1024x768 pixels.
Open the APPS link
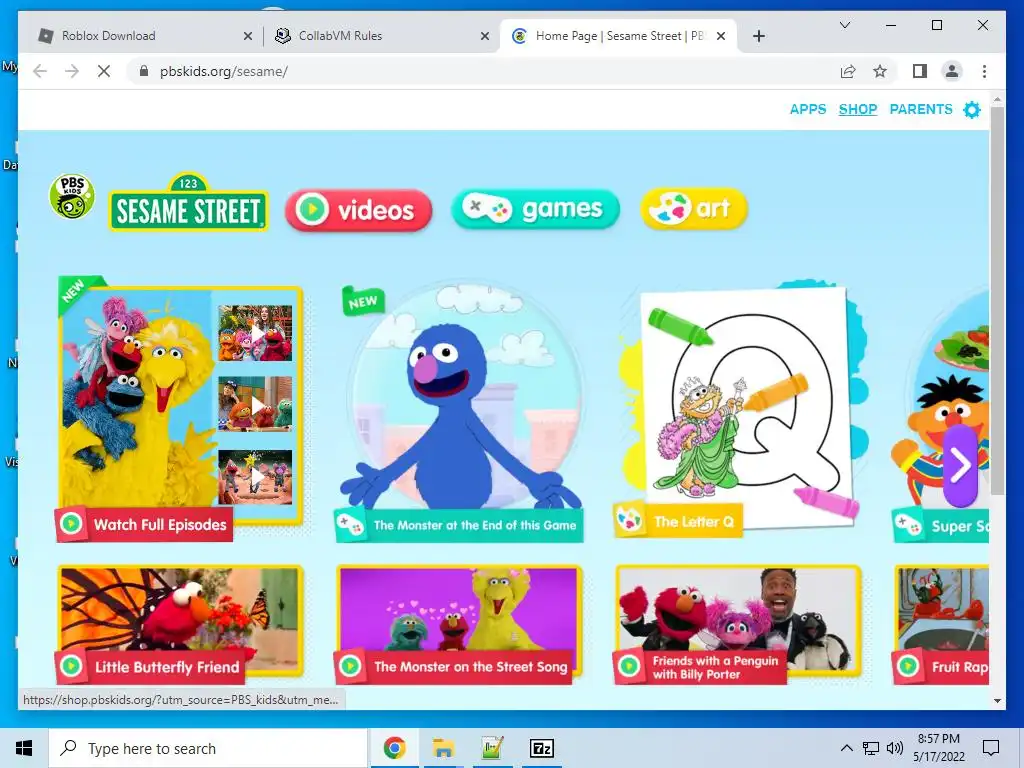808,109
